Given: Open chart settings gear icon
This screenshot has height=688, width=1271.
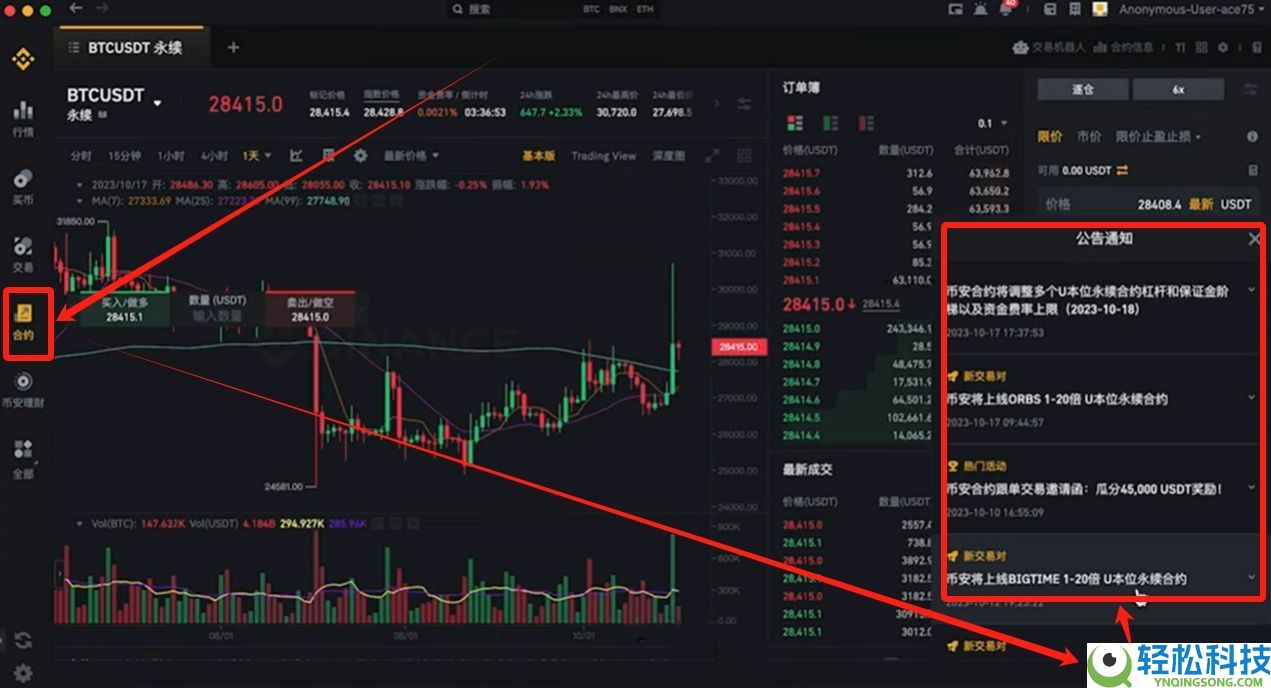Looking at the screenshot, I should 360,156.
